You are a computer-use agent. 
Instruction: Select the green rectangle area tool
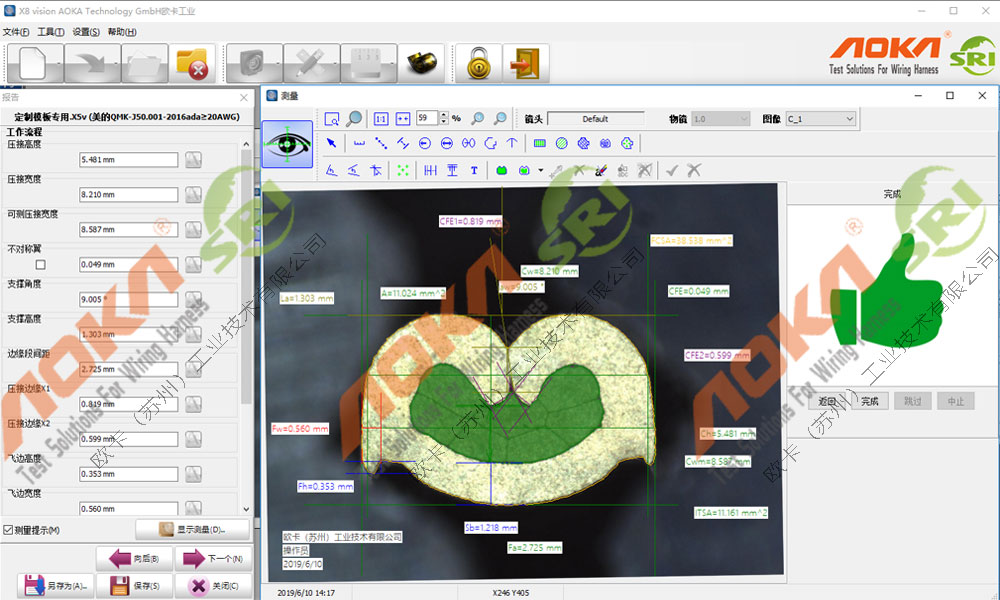point(540,143)
